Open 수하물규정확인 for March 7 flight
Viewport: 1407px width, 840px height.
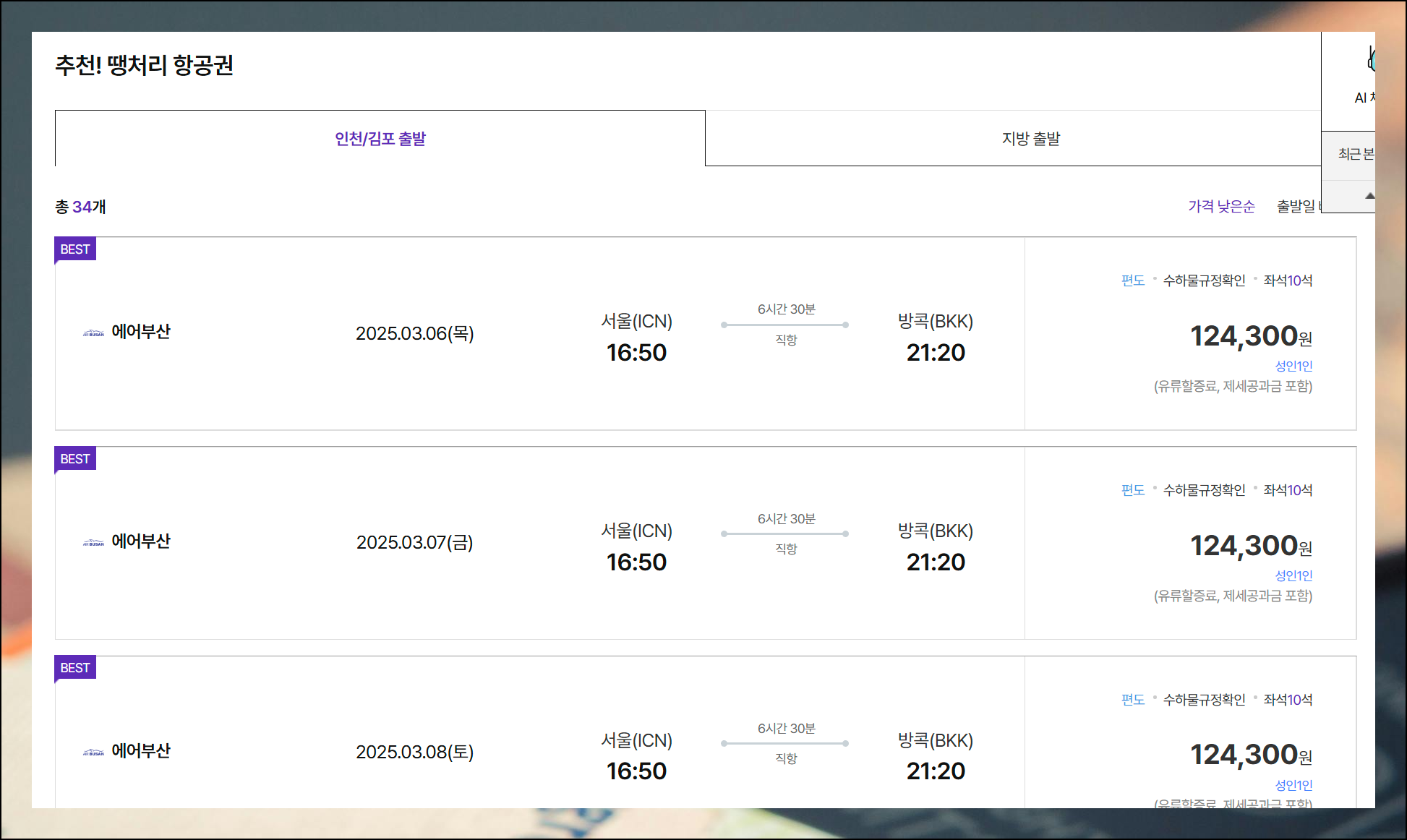click(x=1204, y=490)
